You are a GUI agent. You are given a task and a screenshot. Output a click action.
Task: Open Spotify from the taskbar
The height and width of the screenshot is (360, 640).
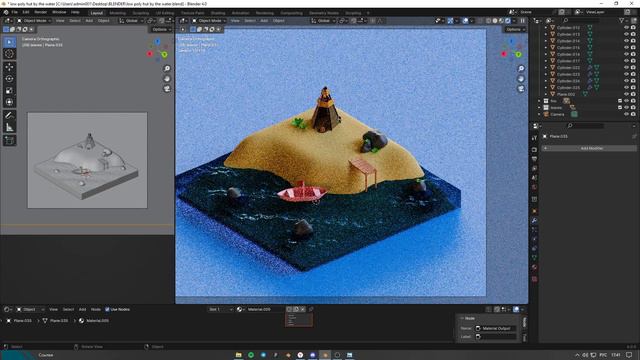[251, 355]
